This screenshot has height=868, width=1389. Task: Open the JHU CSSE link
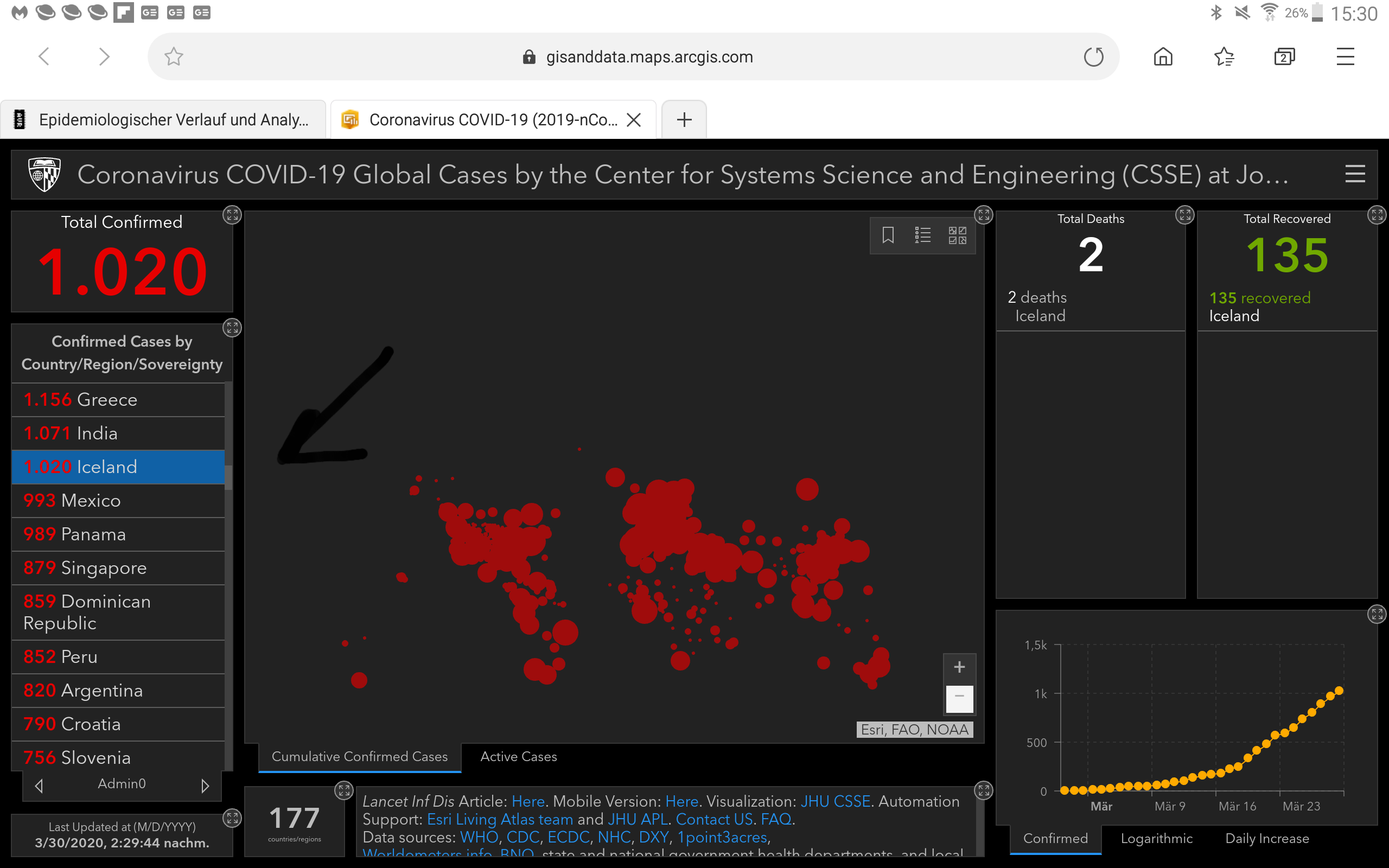pos(835,801)
